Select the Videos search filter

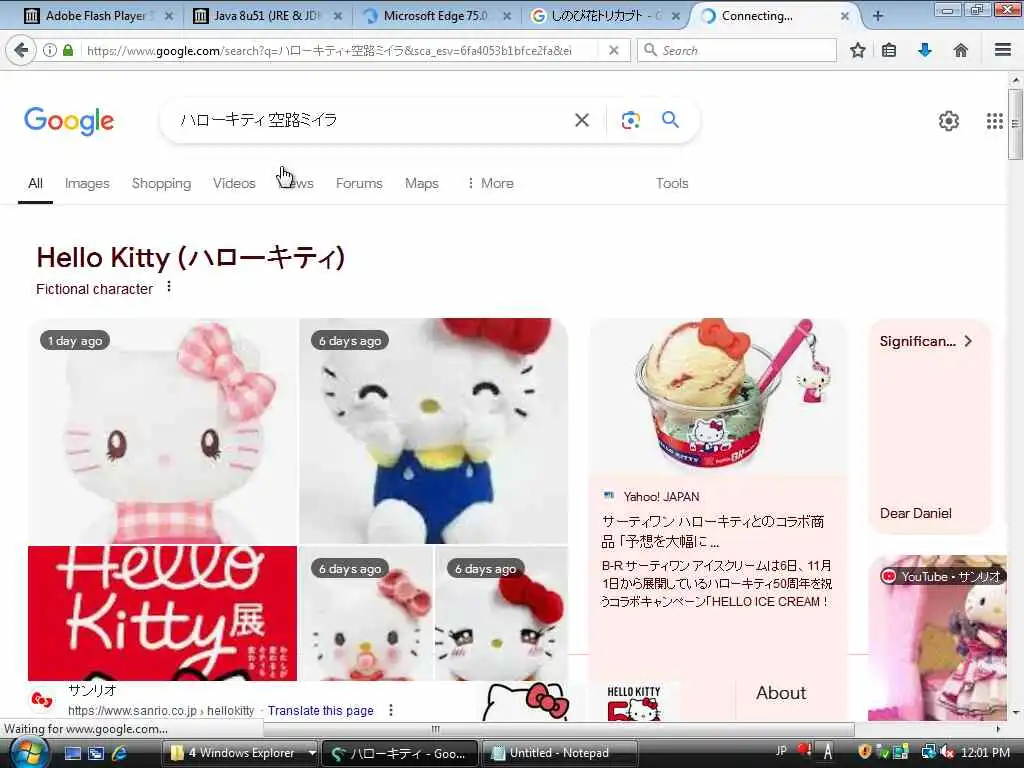pos(234,184)
